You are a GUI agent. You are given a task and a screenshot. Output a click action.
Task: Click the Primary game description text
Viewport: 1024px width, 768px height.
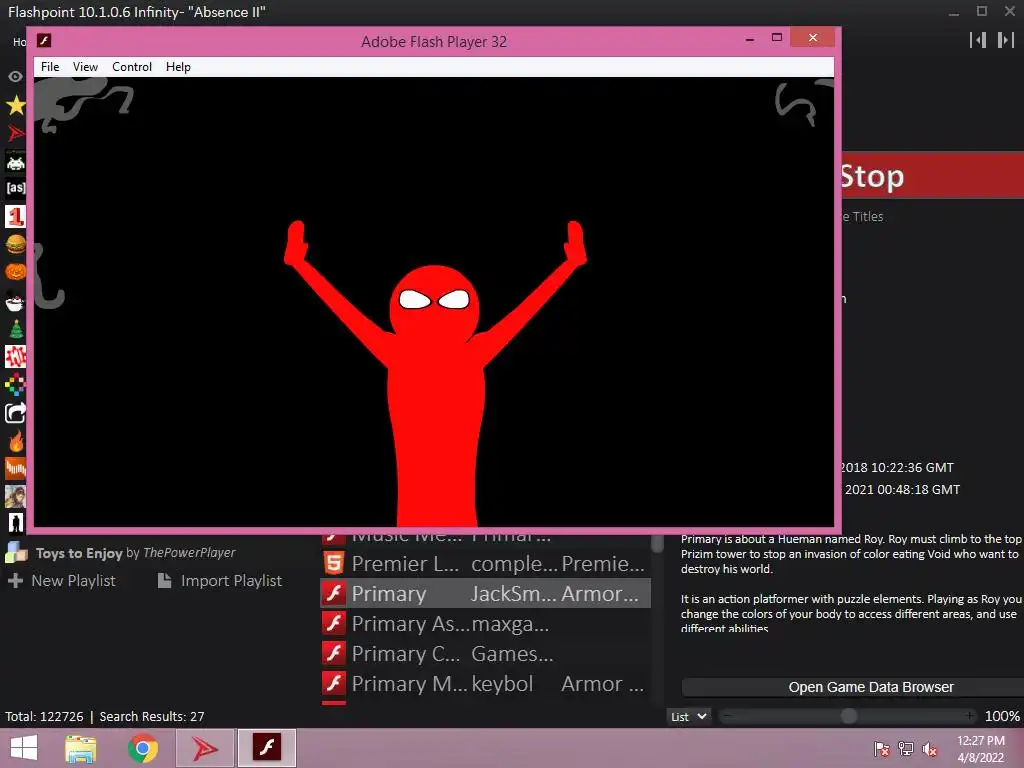coord(852,583)
